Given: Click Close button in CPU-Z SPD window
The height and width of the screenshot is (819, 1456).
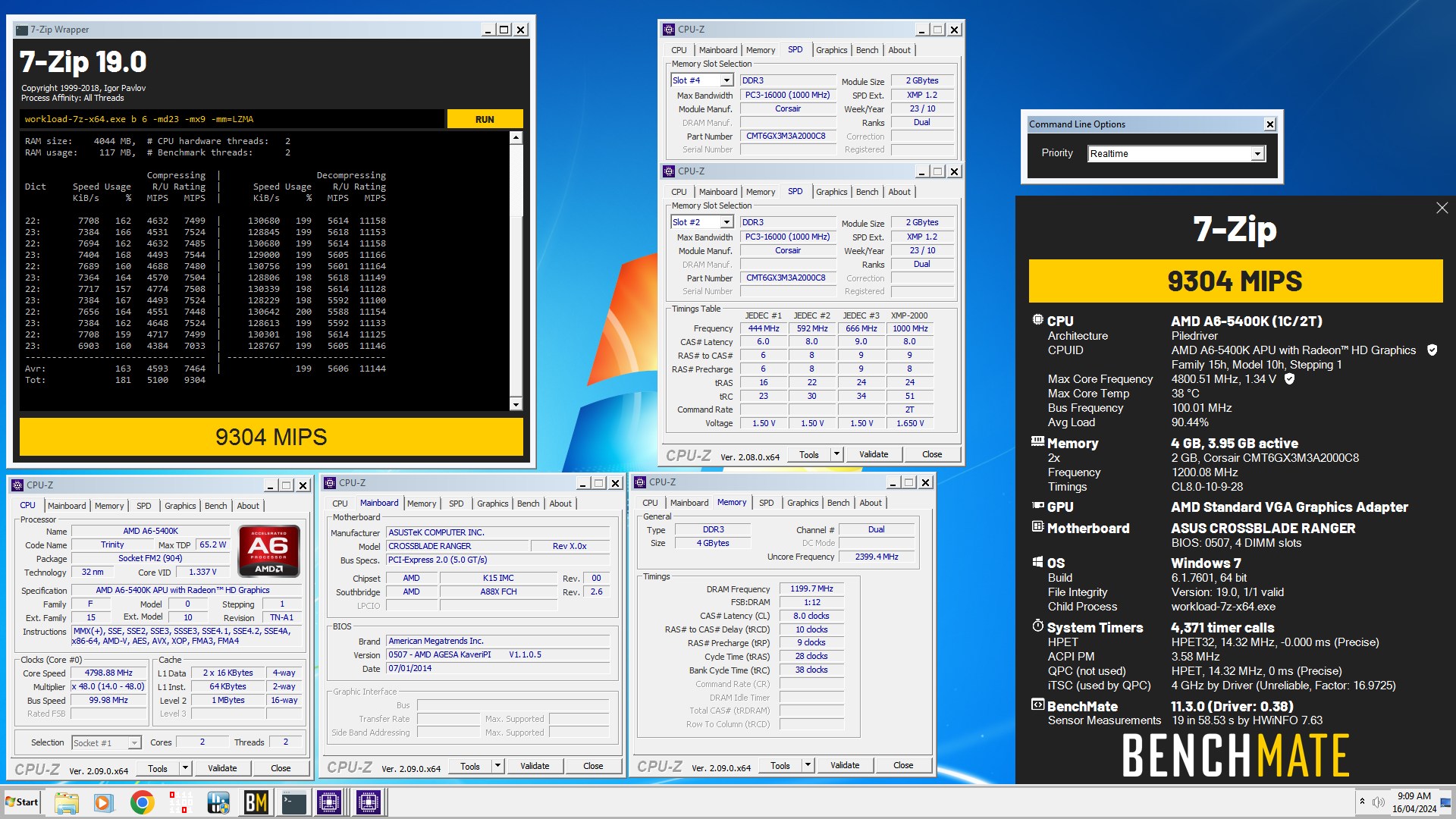Looking at the screenshot, I should [932, 455].
